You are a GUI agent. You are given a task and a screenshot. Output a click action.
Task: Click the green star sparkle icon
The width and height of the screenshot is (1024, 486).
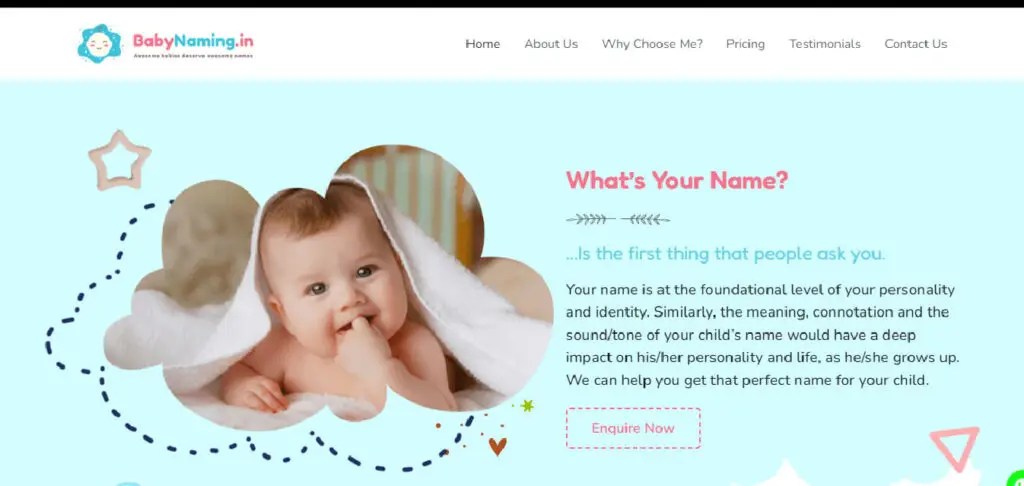pos(527,406)
